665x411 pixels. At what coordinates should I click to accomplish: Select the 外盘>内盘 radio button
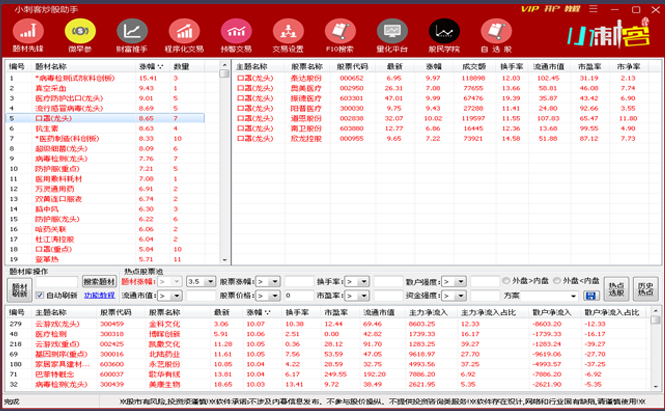(x=506, y=281)
